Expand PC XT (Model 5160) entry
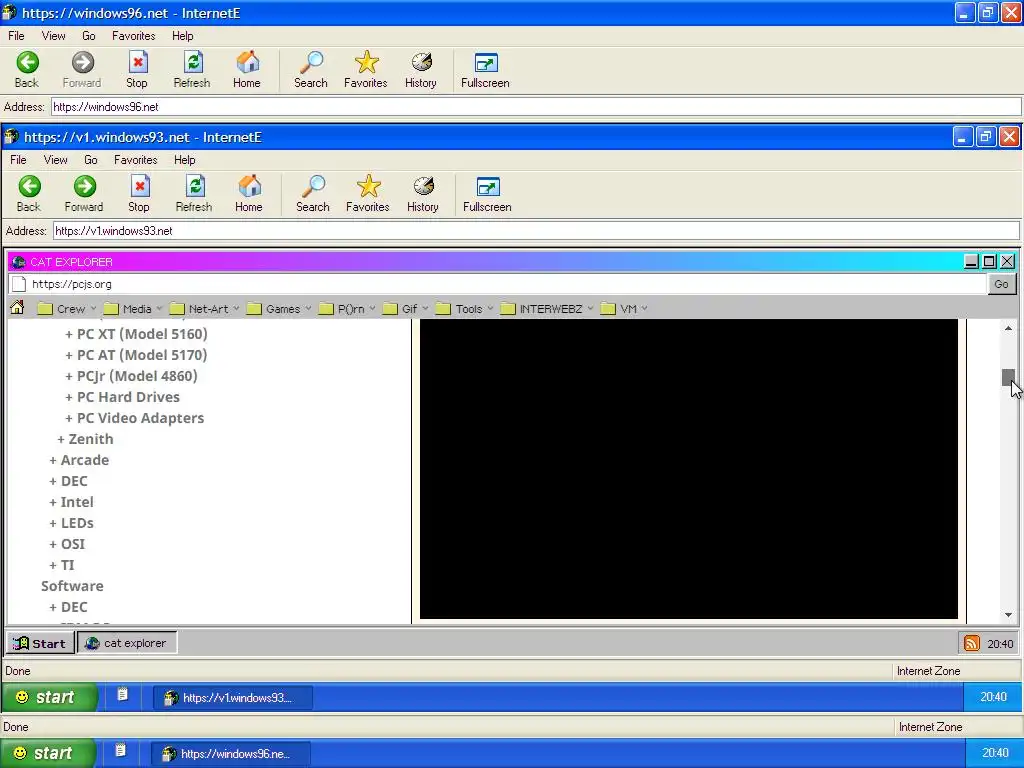 coord(136,334)
